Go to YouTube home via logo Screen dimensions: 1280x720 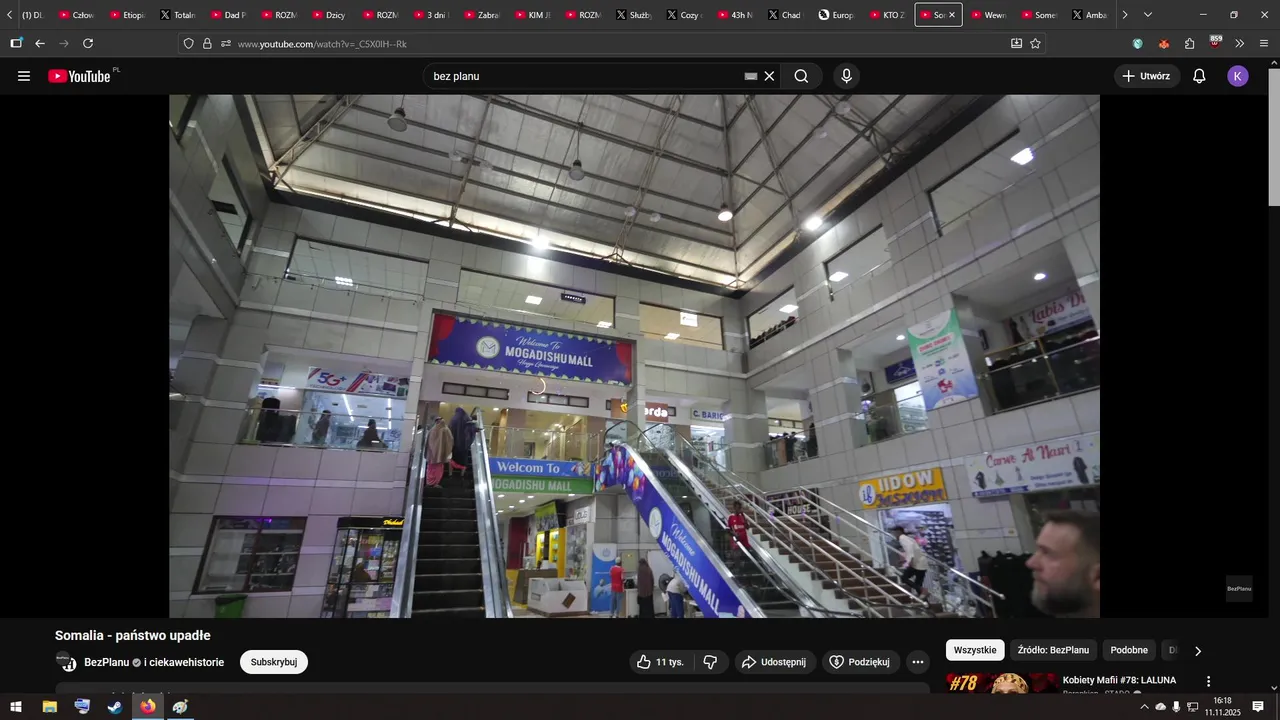(x=80, y=76)
